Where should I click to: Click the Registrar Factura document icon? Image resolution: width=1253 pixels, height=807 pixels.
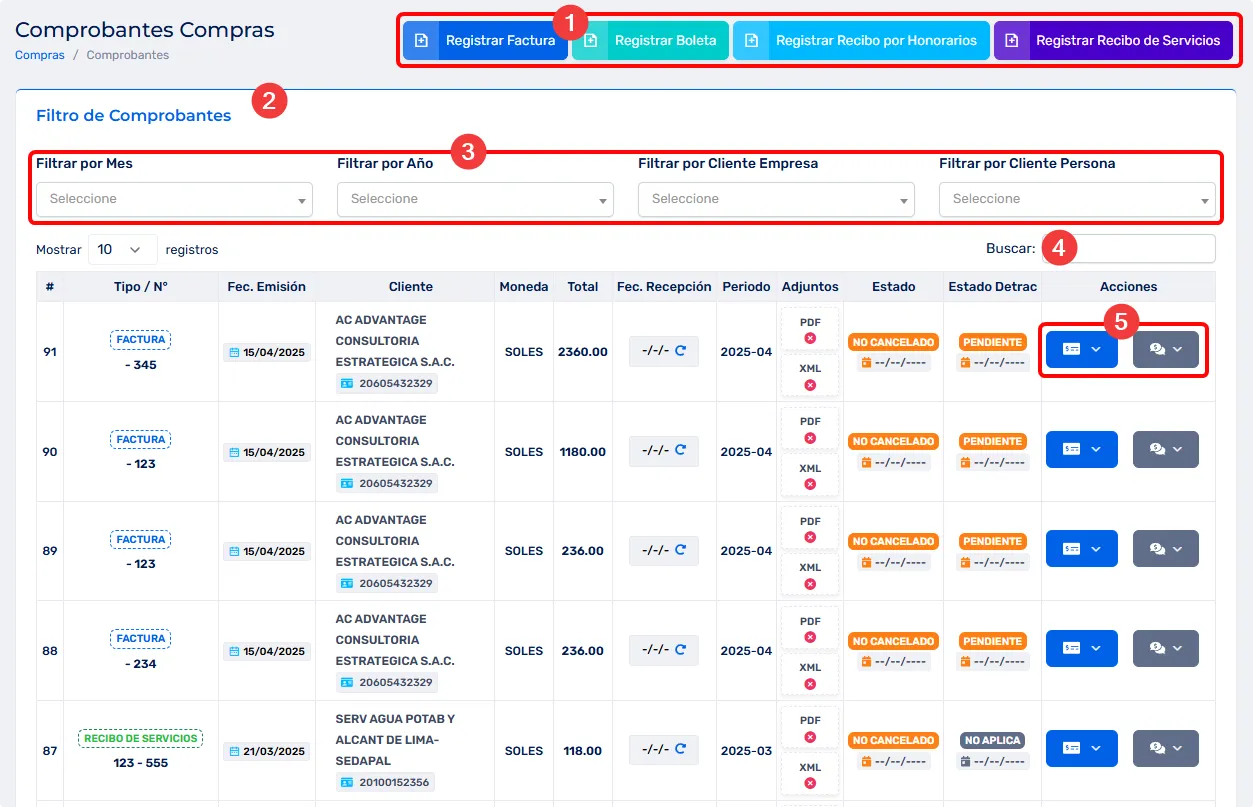pos(421,41)
